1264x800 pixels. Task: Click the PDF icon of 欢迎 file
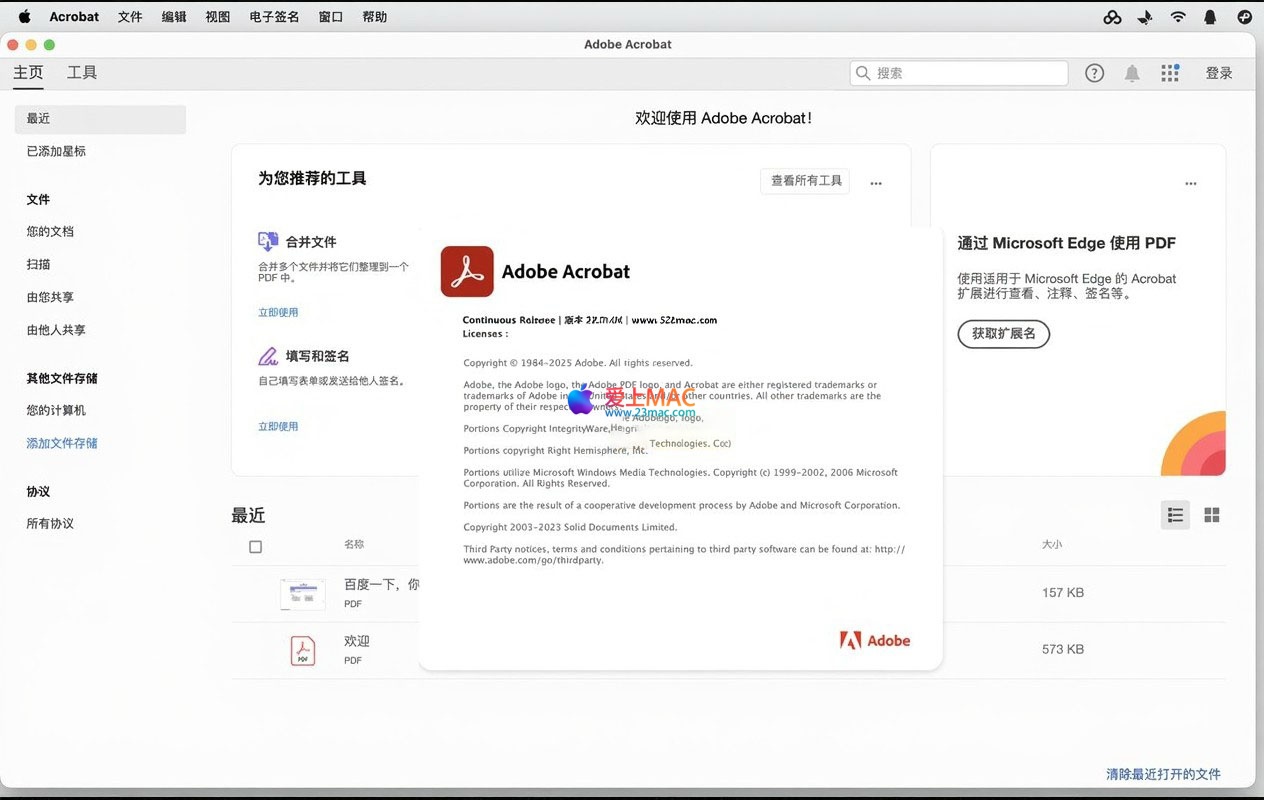[302, 650]
